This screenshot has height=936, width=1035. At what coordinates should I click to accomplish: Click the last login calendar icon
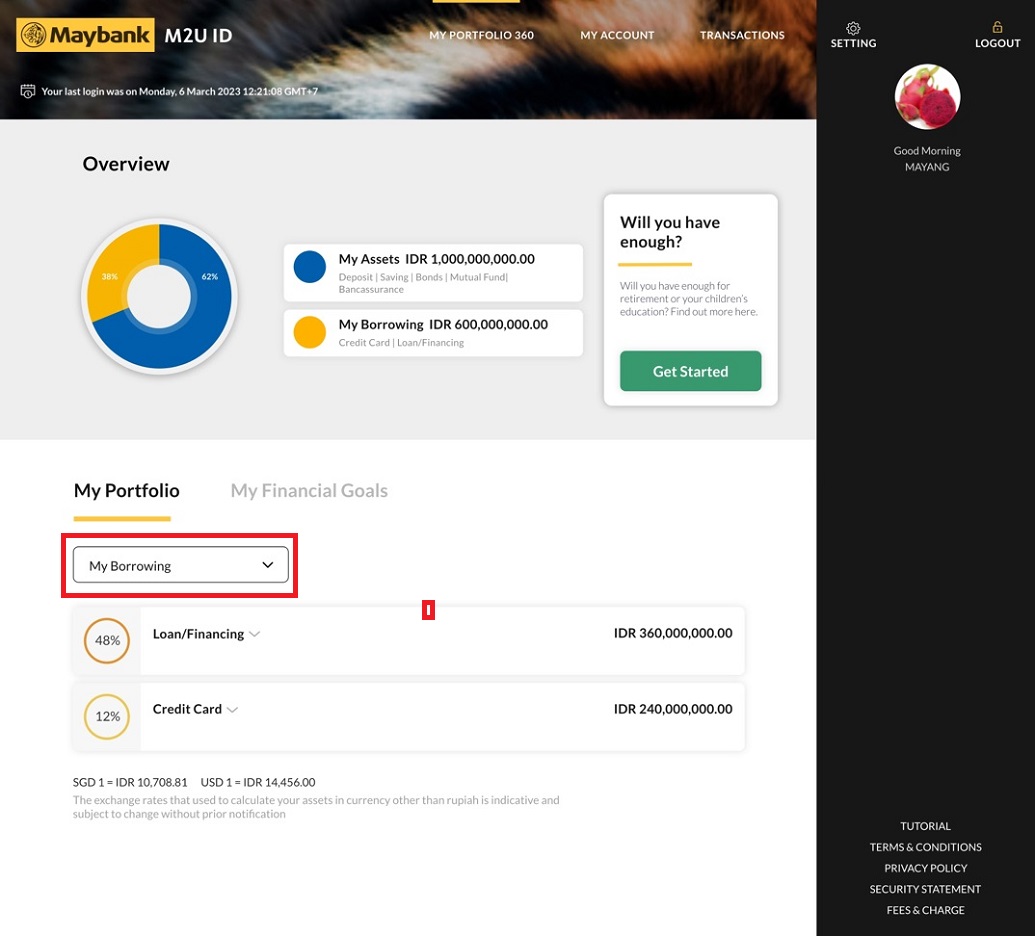point(28,92)
